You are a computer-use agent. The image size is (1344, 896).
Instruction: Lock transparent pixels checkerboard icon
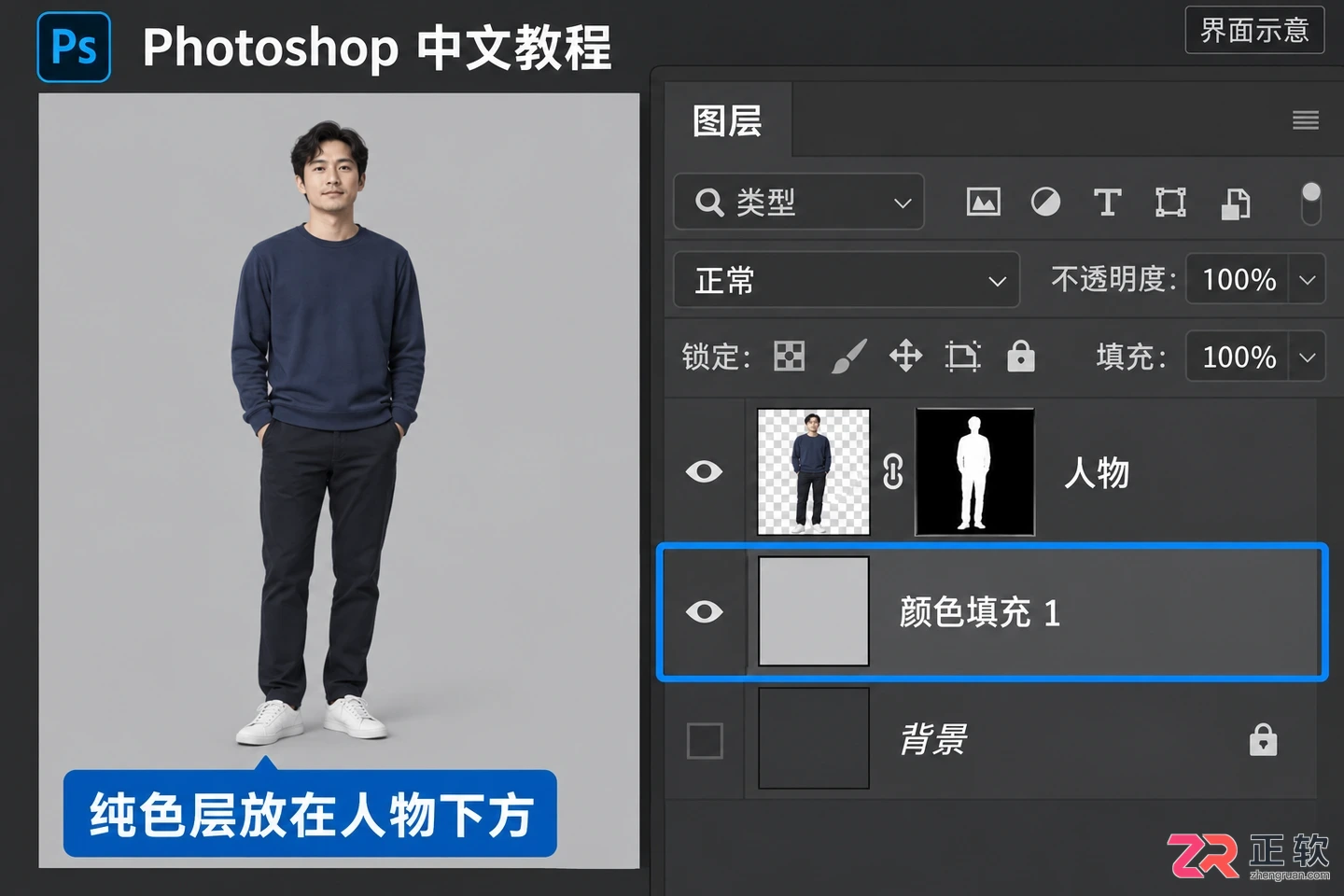(790, 356)
